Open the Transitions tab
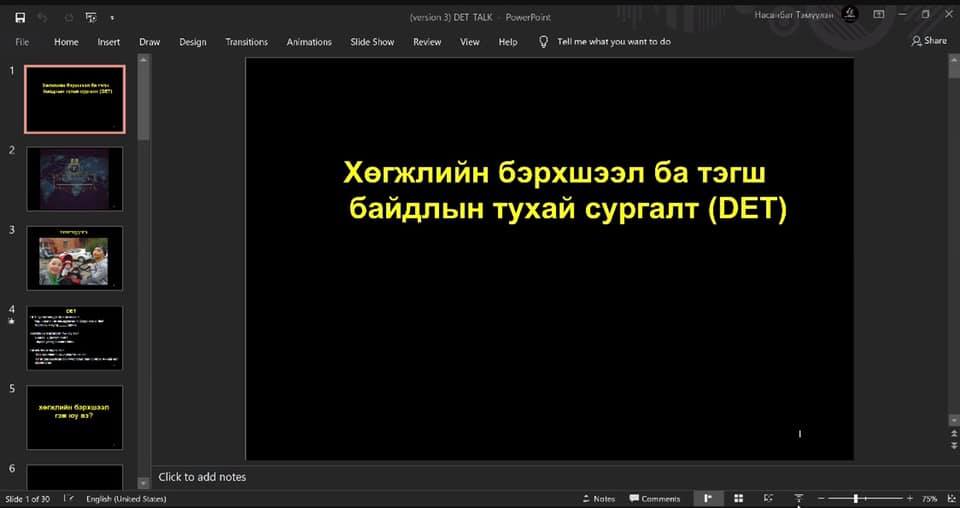Screen dimensions: 960x508 246,42
